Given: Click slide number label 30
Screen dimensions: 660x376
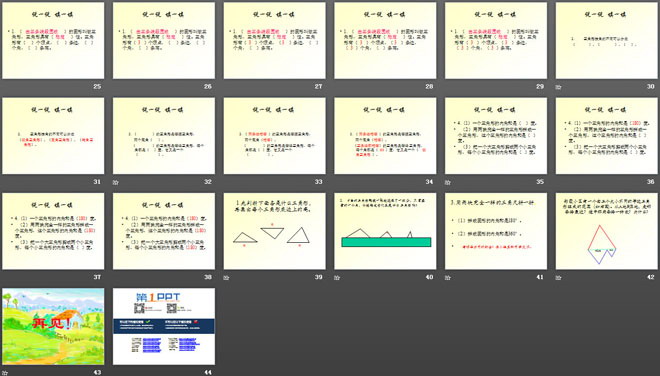Looking at the screenshot, I should click(650, 86).
